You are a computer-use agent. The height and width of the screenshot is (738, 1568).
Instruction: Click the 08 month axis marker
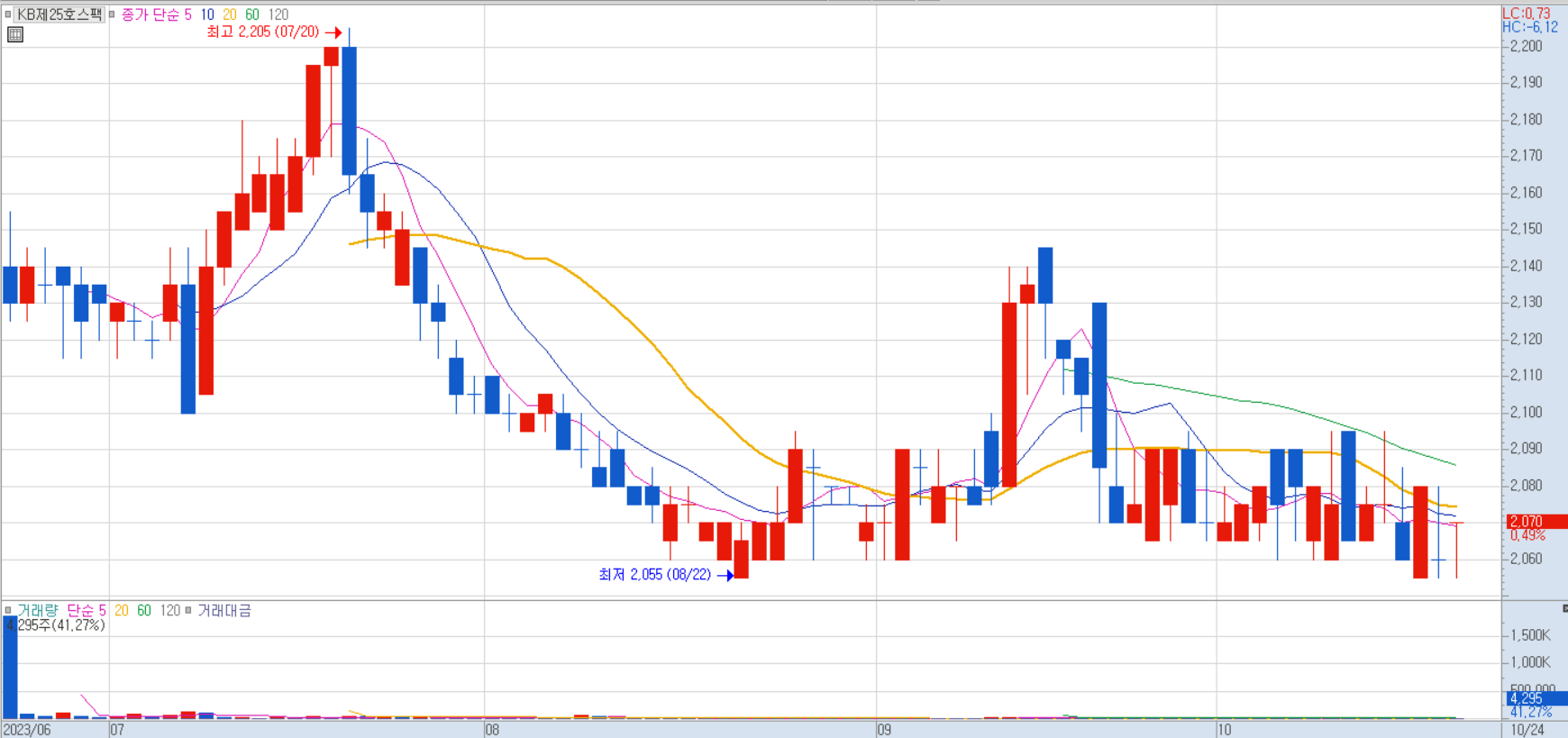point(492,730)
